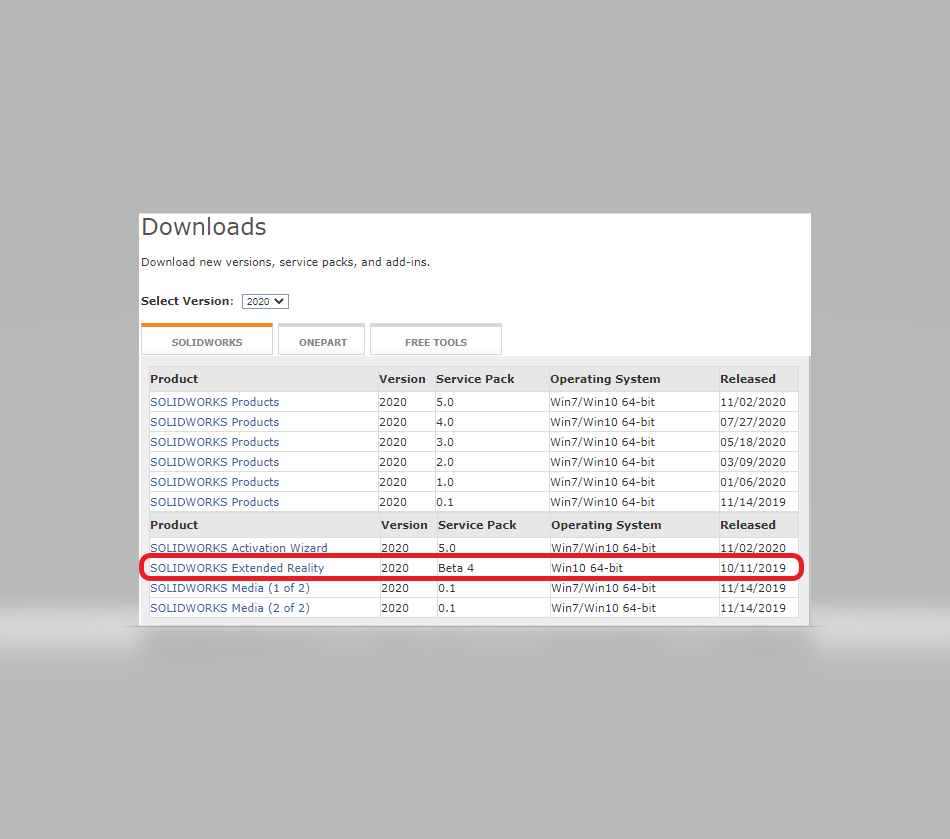Click the Service Pack column header
The width and height of the screenshot is (950, 839).
click(474, 378)
